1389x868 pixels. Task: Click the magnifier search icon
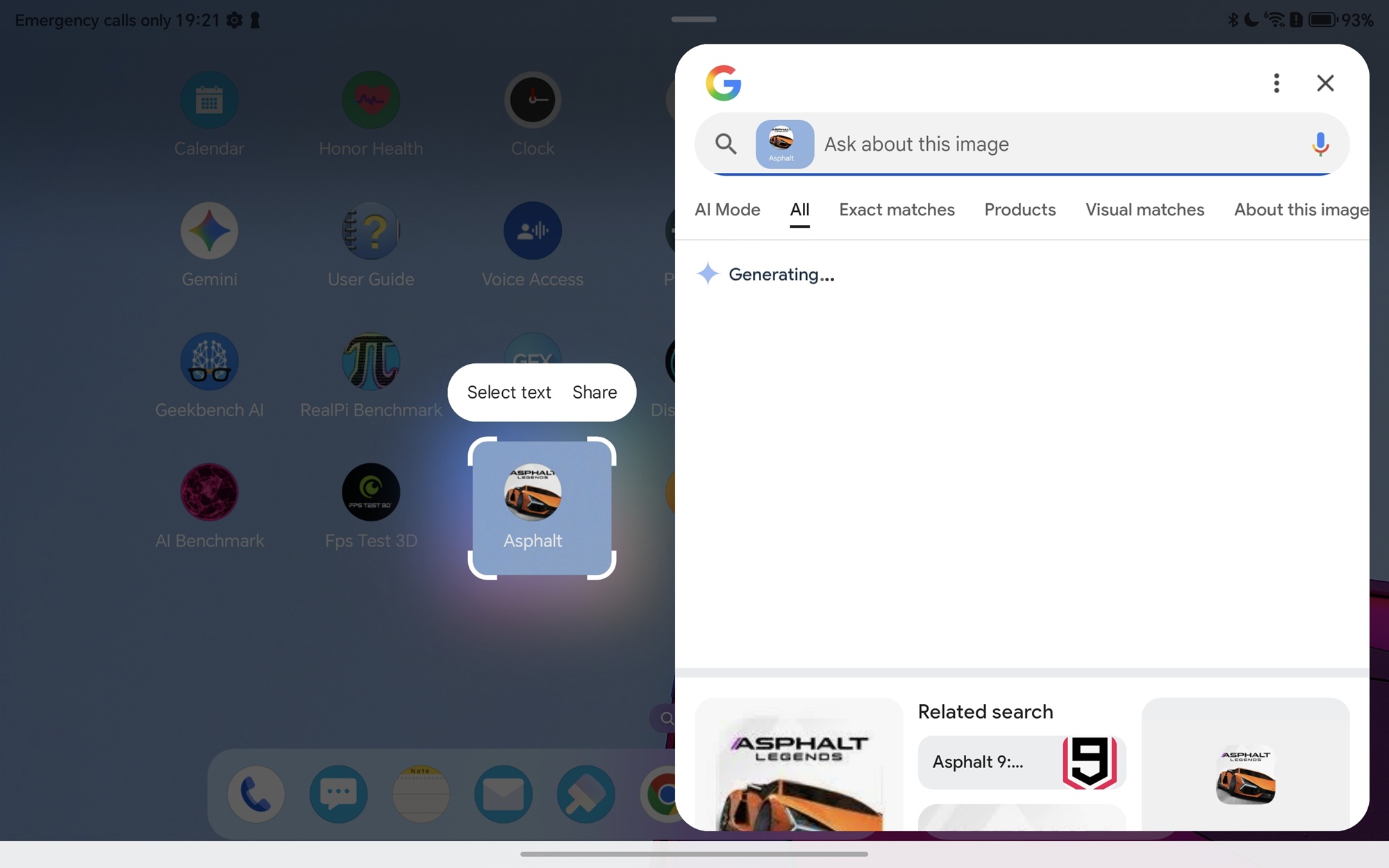(x=726, y=144)
